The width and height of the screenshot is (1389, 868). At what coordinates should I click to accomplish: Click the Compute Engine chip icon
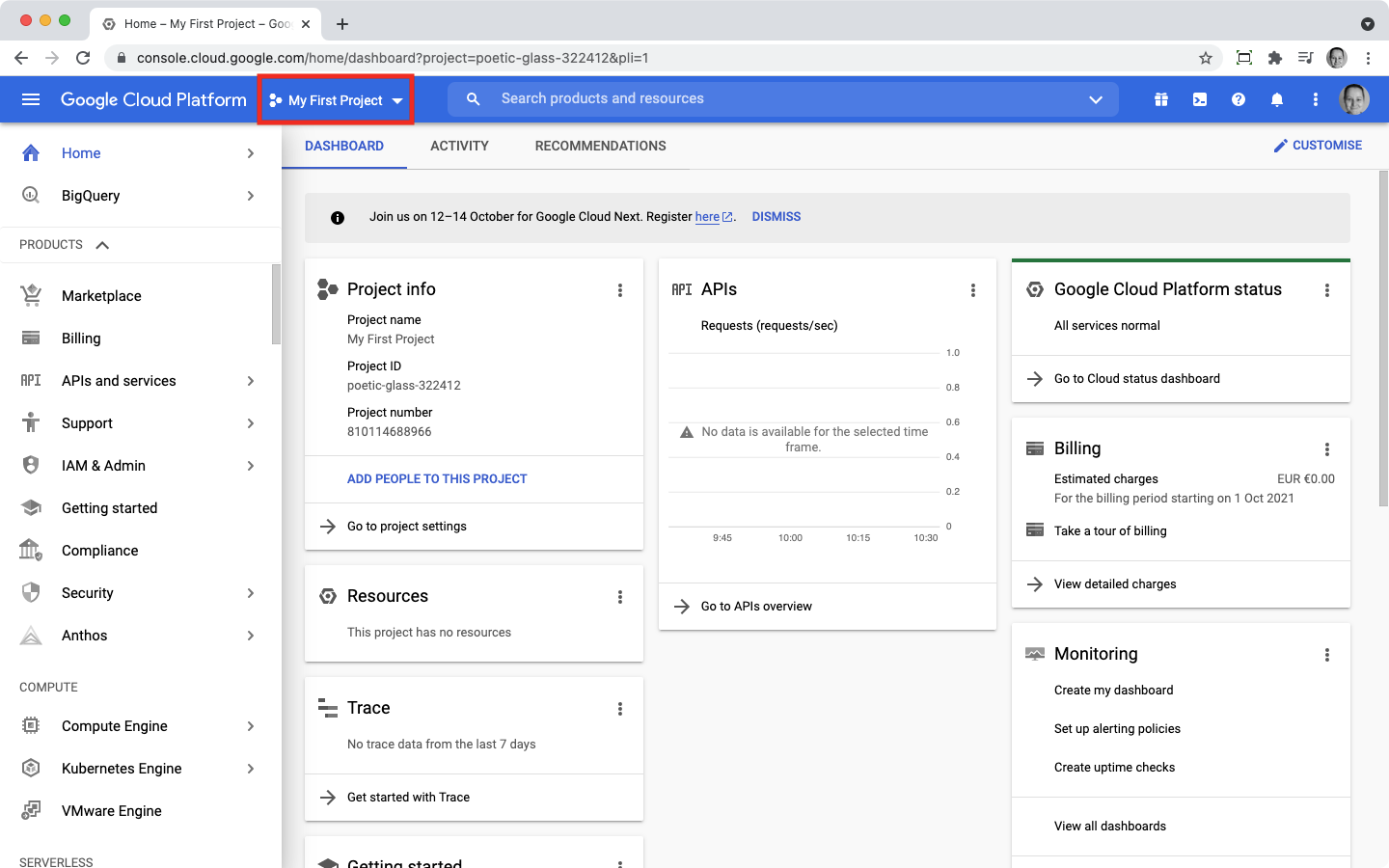click(31, 726)
